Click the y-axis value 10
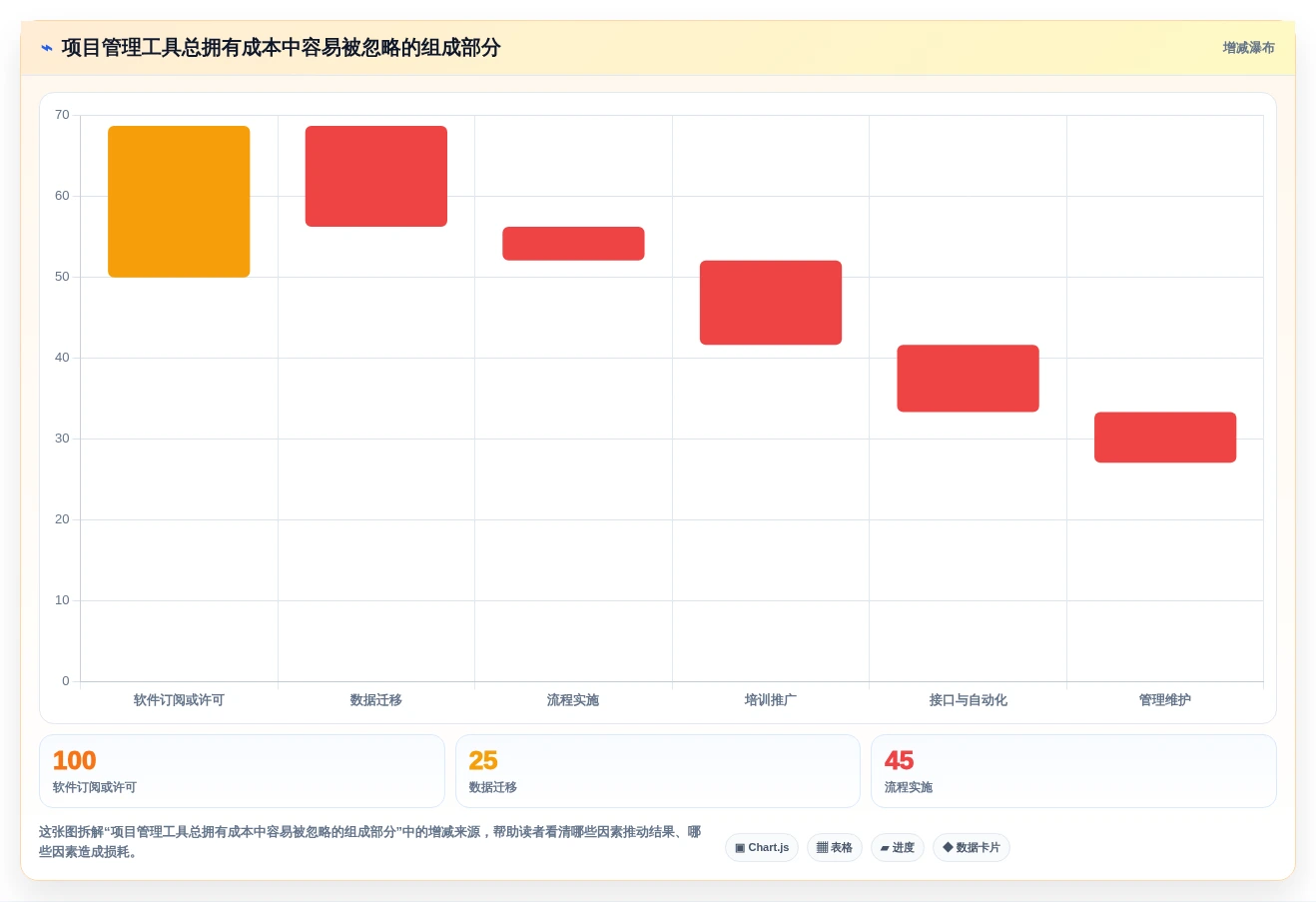Viewport: 1316px width, 902px height. click(62, 600)
